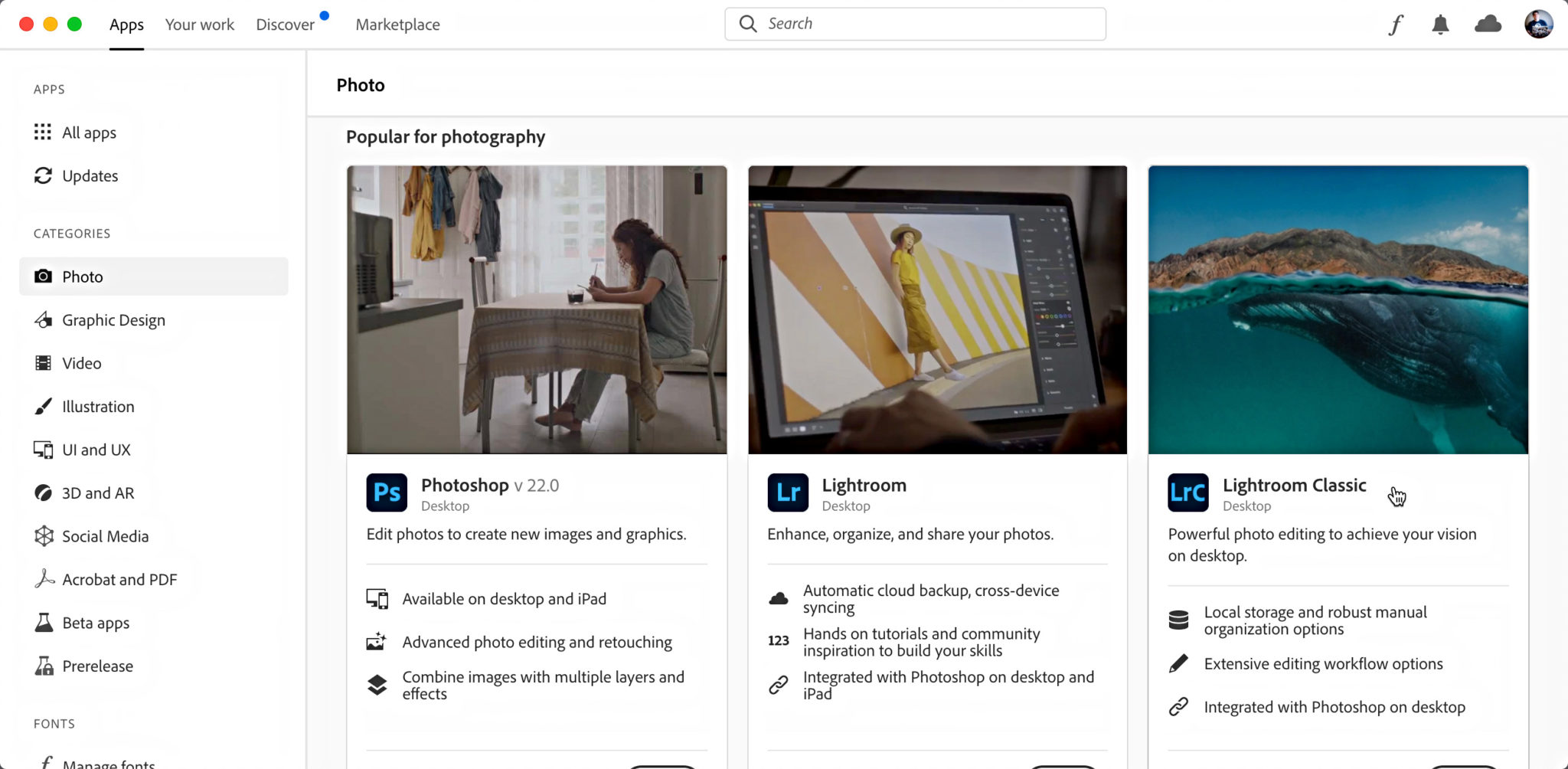
Task: Click the Photoshop preview thumbnail image
Action: [537, 309]
